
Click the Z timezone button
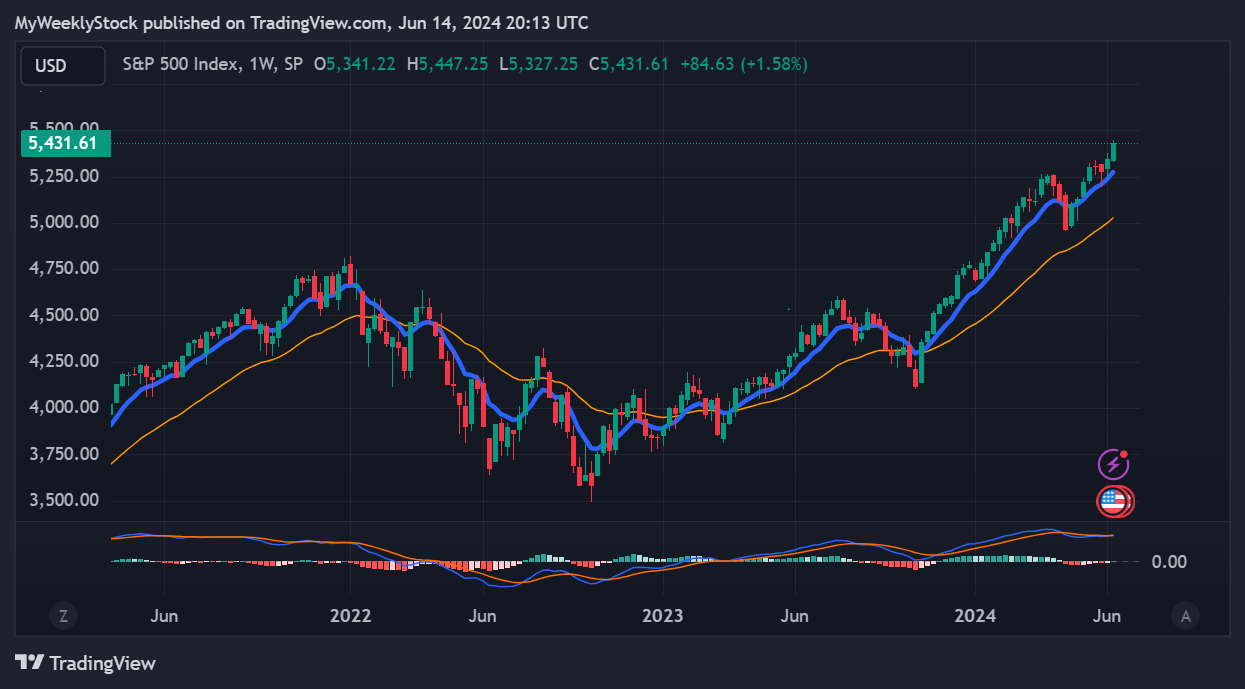pos(63,616)
